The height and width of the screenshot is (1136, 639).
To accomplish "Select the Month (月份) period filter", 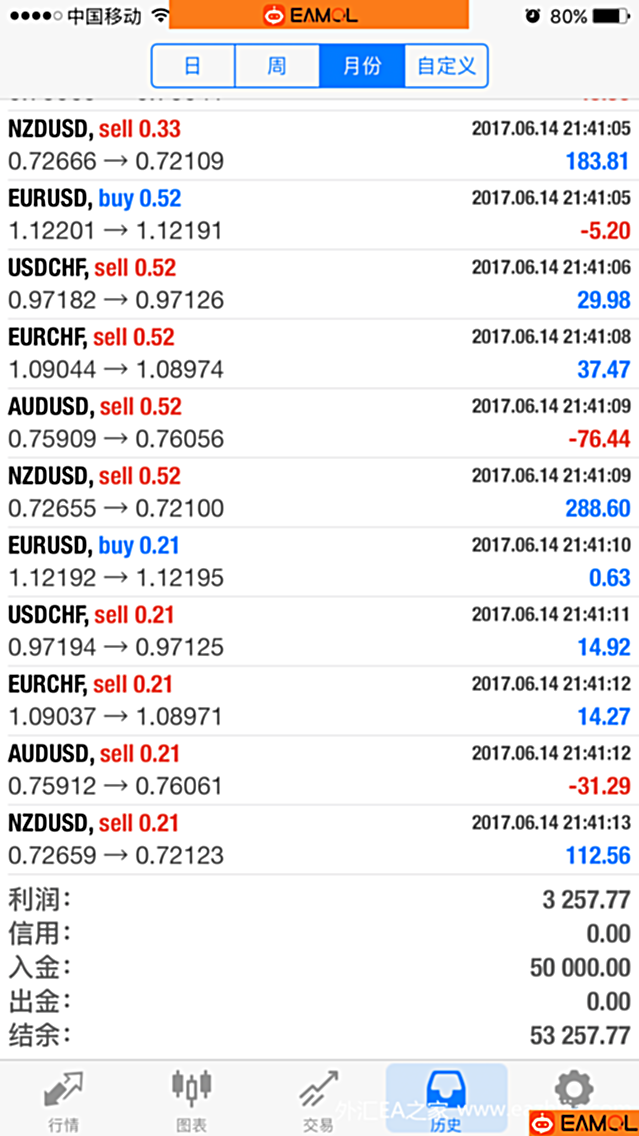I will point(362,67).
